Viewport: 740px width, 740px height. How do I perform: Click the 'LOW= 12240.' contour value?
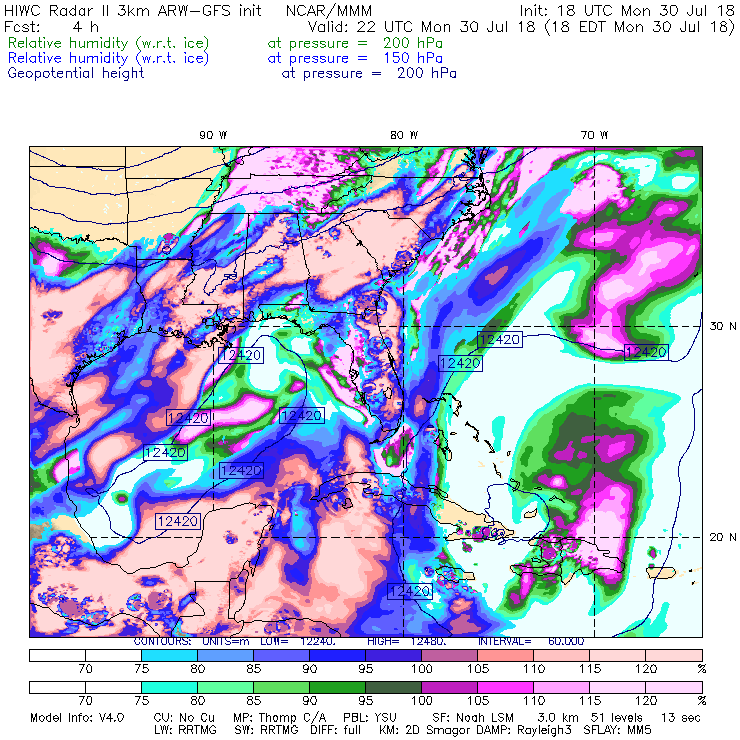point(298,641)
